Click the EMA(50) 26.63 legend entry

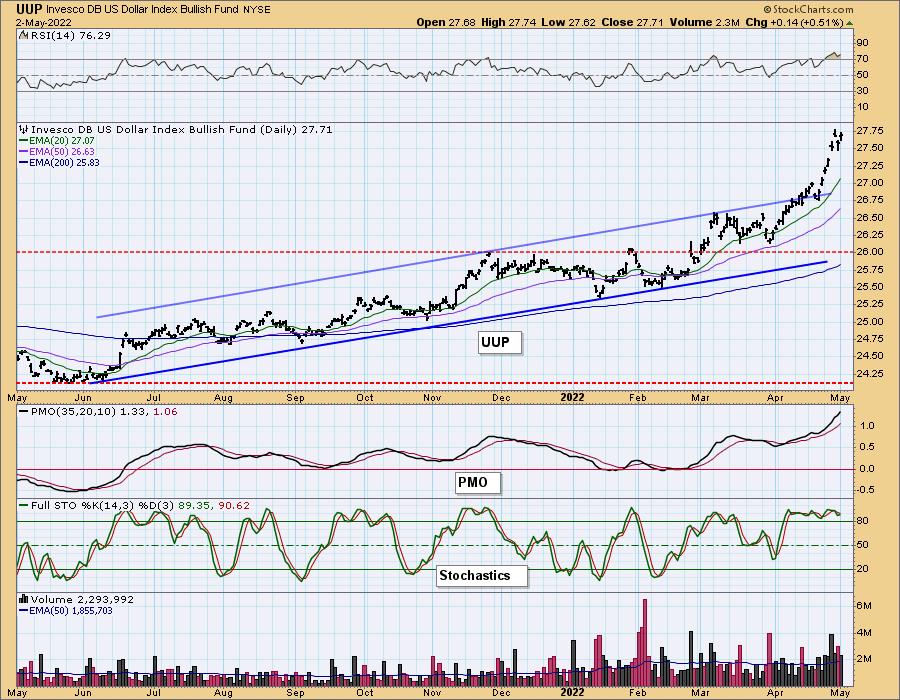click(x=56, y=151)
